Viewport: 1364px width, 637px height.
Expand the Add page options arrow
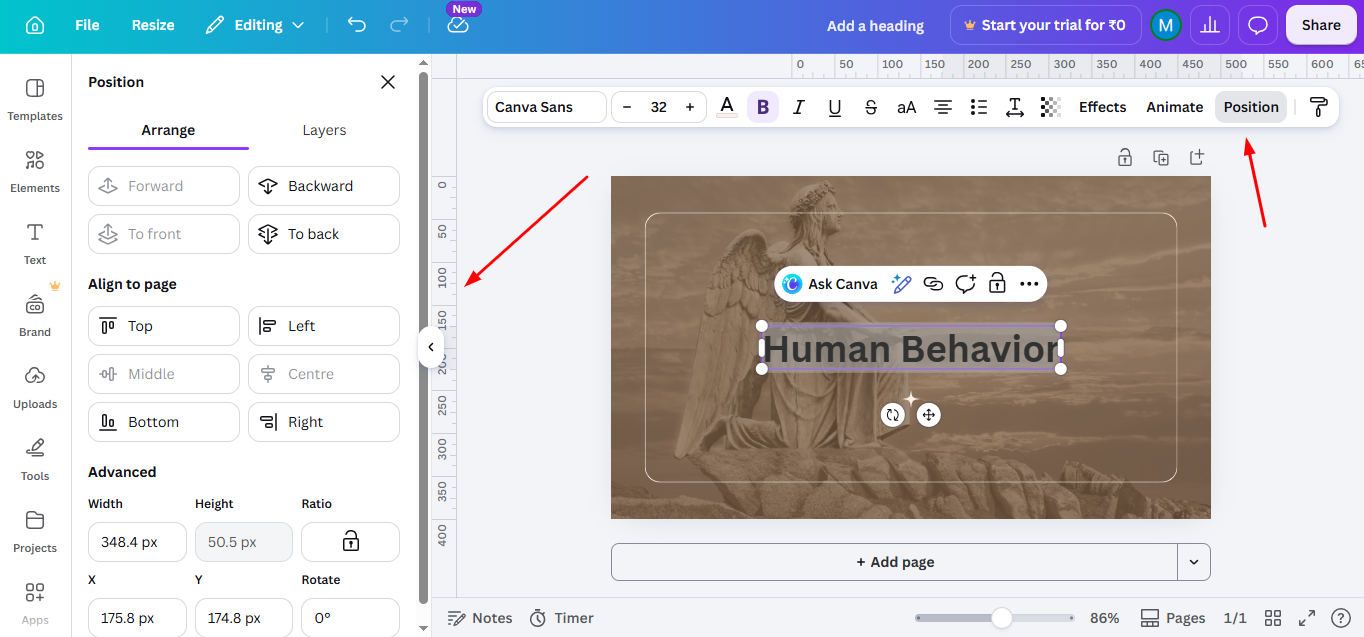coord(1194,562)
